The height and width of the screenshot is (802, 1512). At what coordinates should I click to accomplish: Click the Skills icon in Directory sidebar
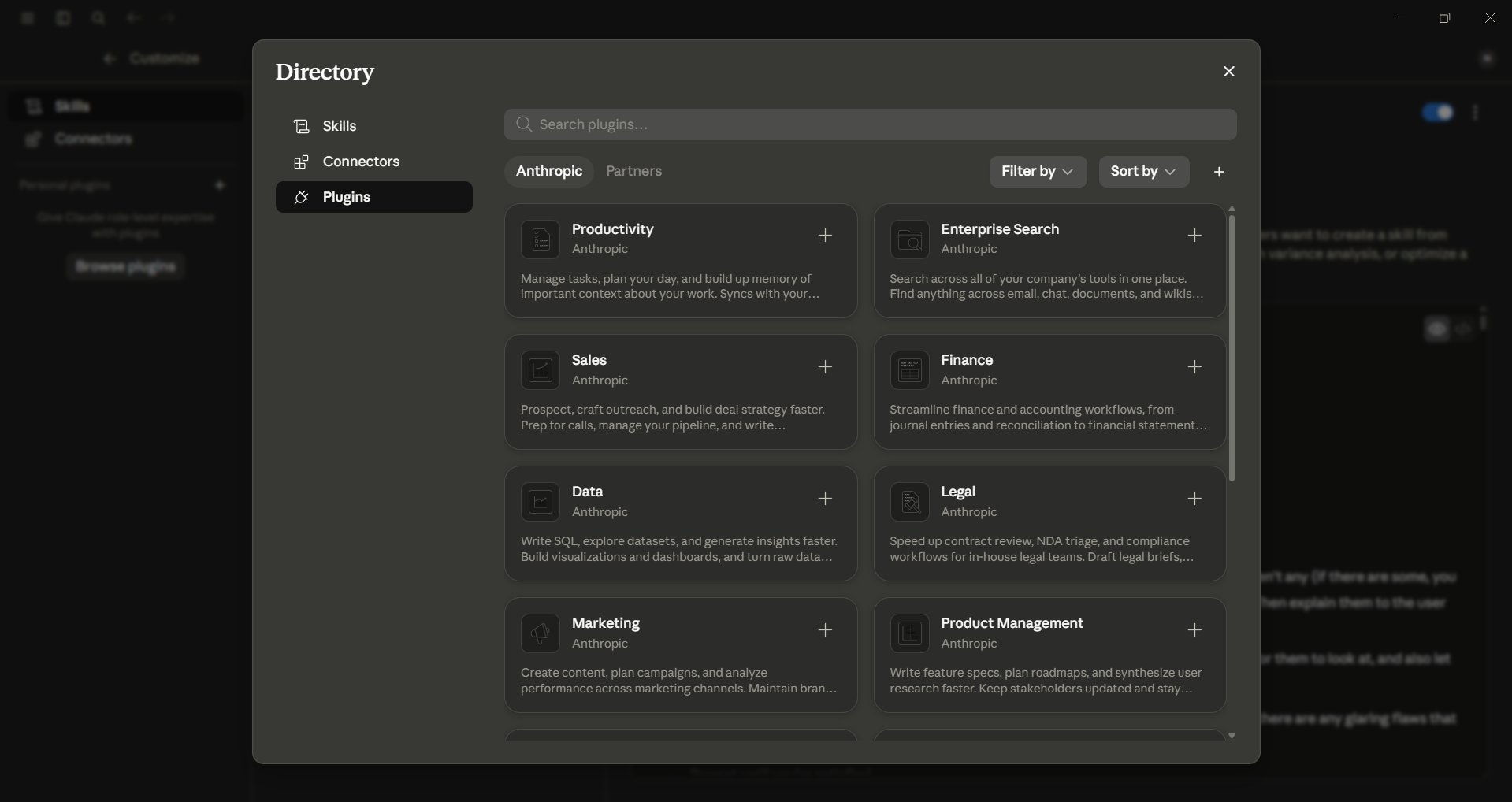[x=301, y=126]
